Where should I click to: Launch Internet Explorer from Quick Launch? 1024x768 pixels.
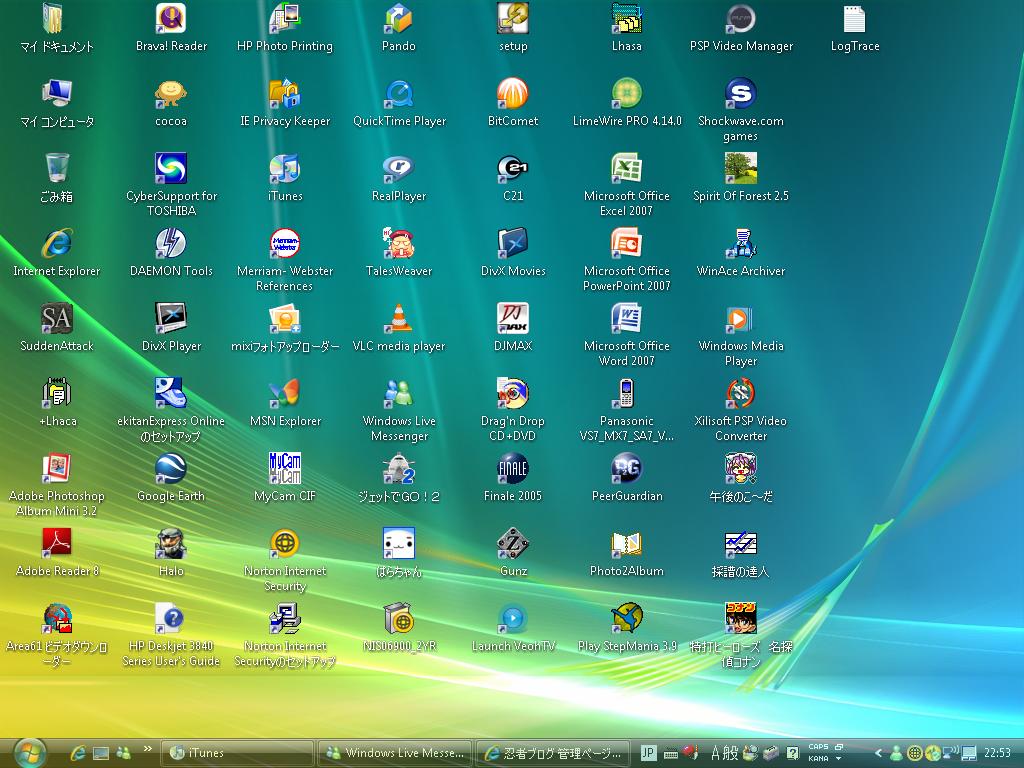pos(78,753)
